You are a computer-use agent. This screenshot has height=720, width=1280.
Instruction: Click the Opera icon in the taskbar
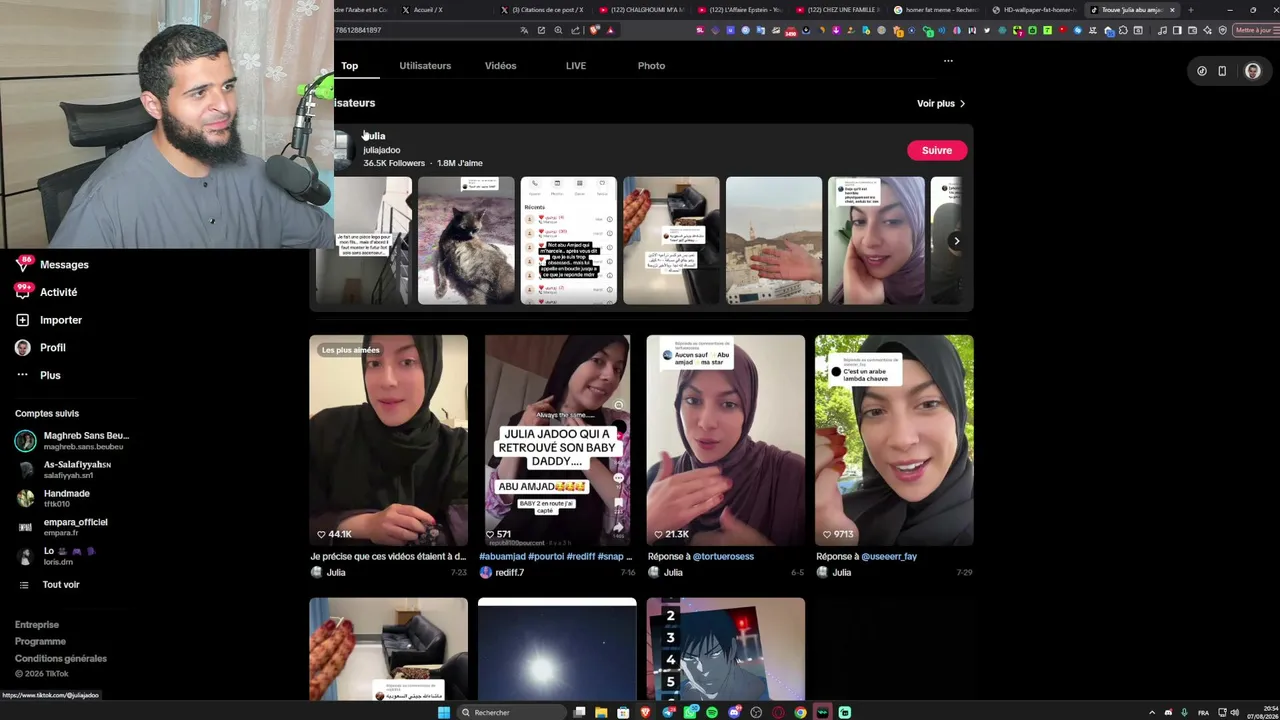[x=778, y=712]
